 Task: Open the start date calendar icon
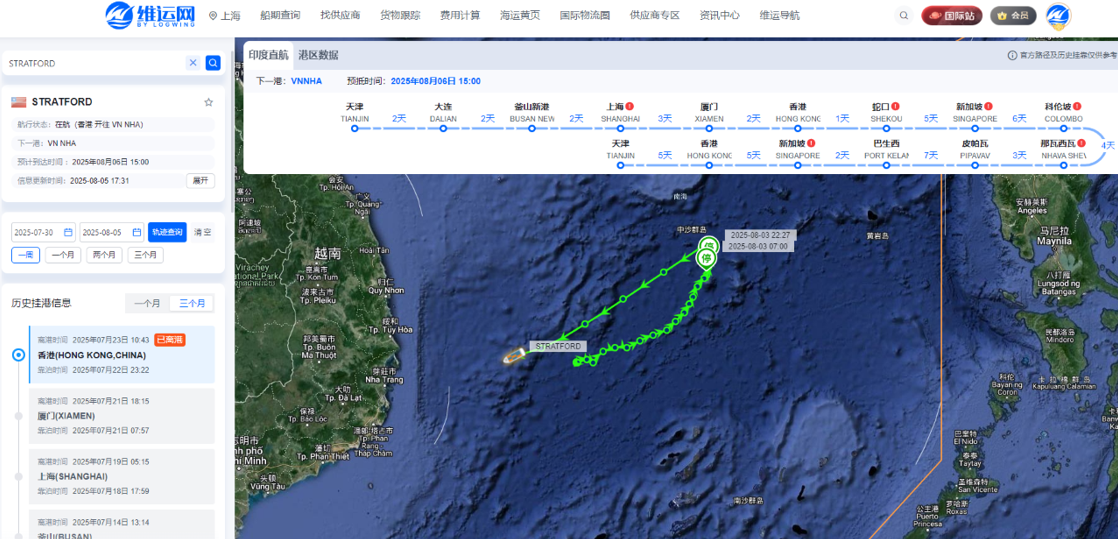point(68,232)
